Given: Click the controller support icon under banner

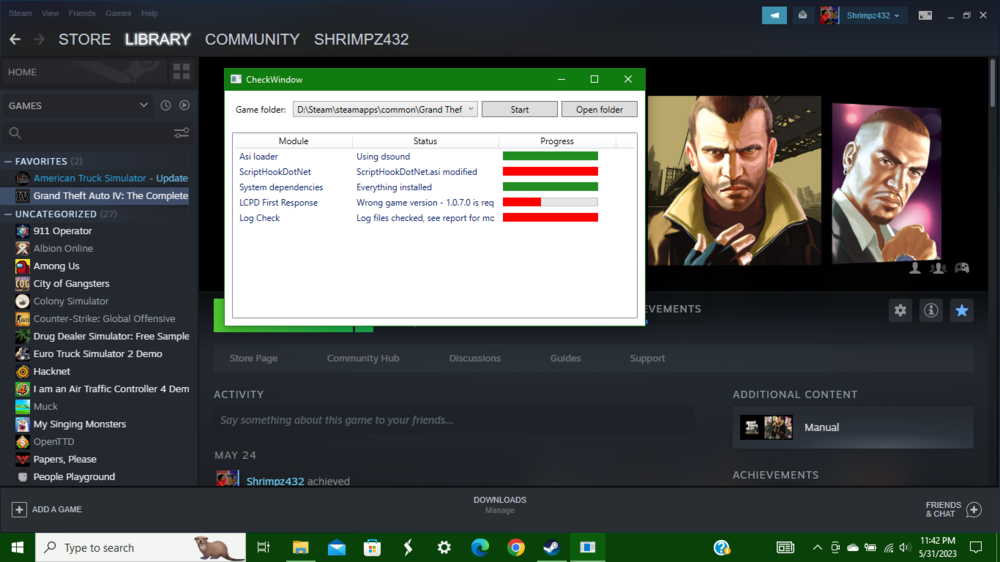Looking at the screenshot, I should 962,269.
